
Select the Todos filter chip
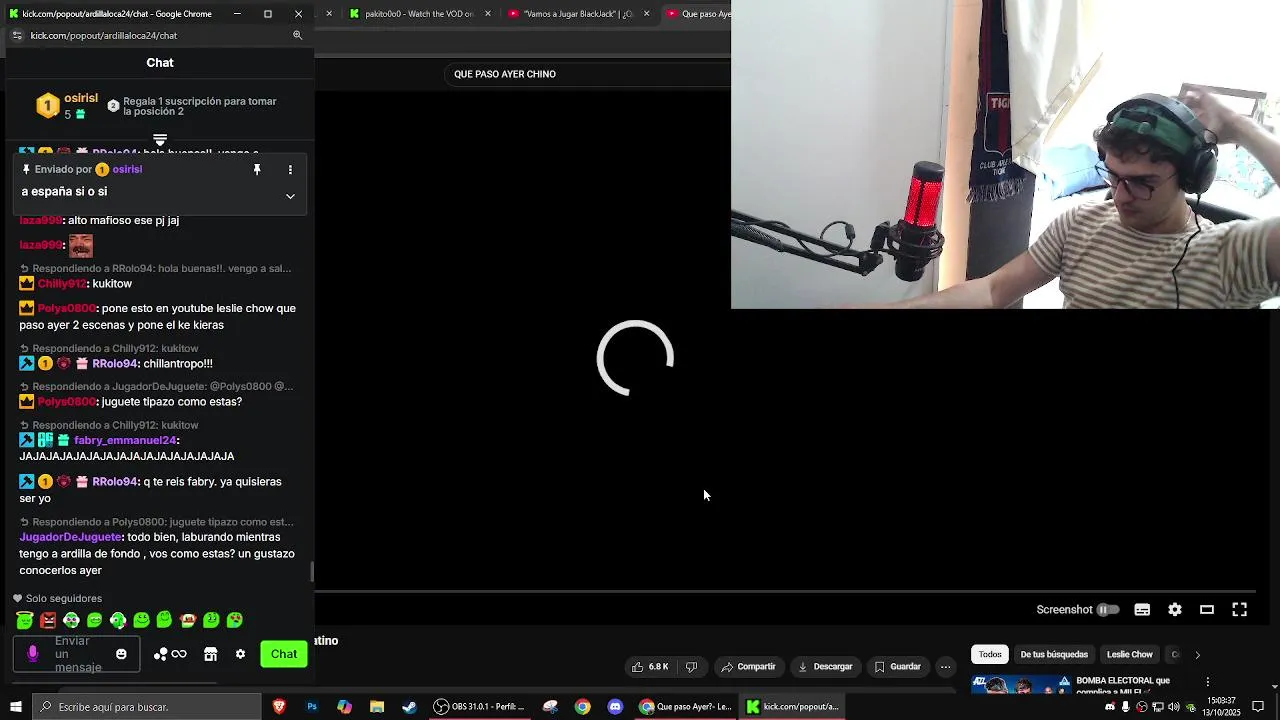click(990, 655)
